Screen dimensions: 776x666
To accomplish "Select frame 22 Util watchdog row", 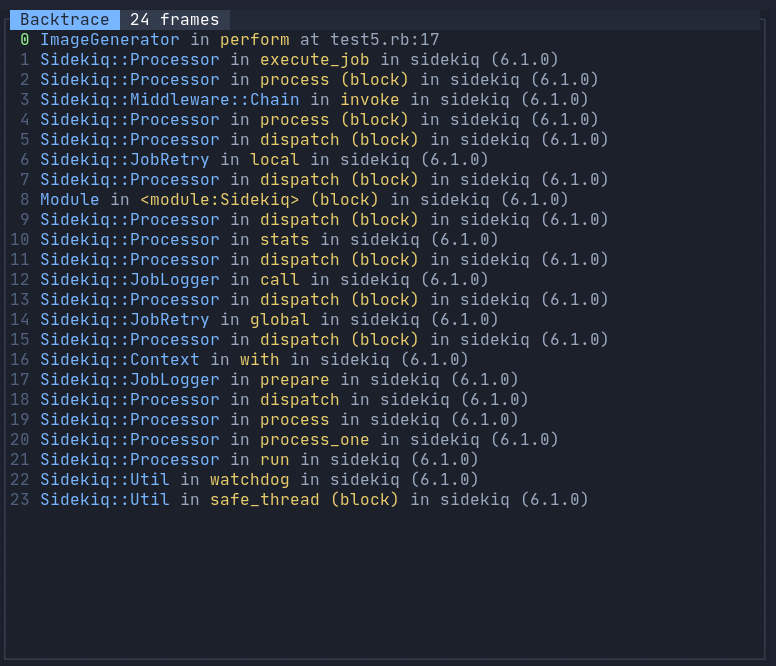I will (x=385, y=479).
